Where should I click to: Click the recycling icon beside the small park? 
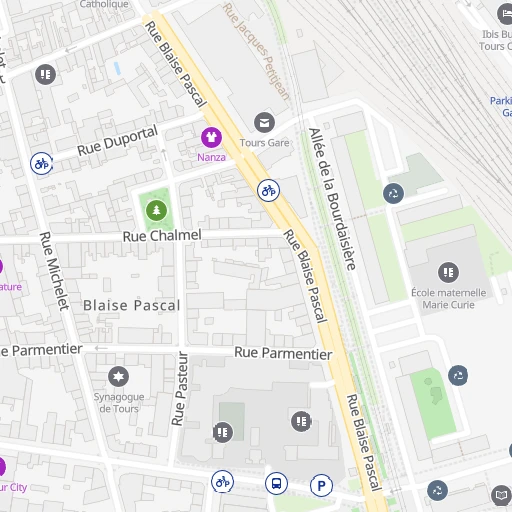(458, 375)
